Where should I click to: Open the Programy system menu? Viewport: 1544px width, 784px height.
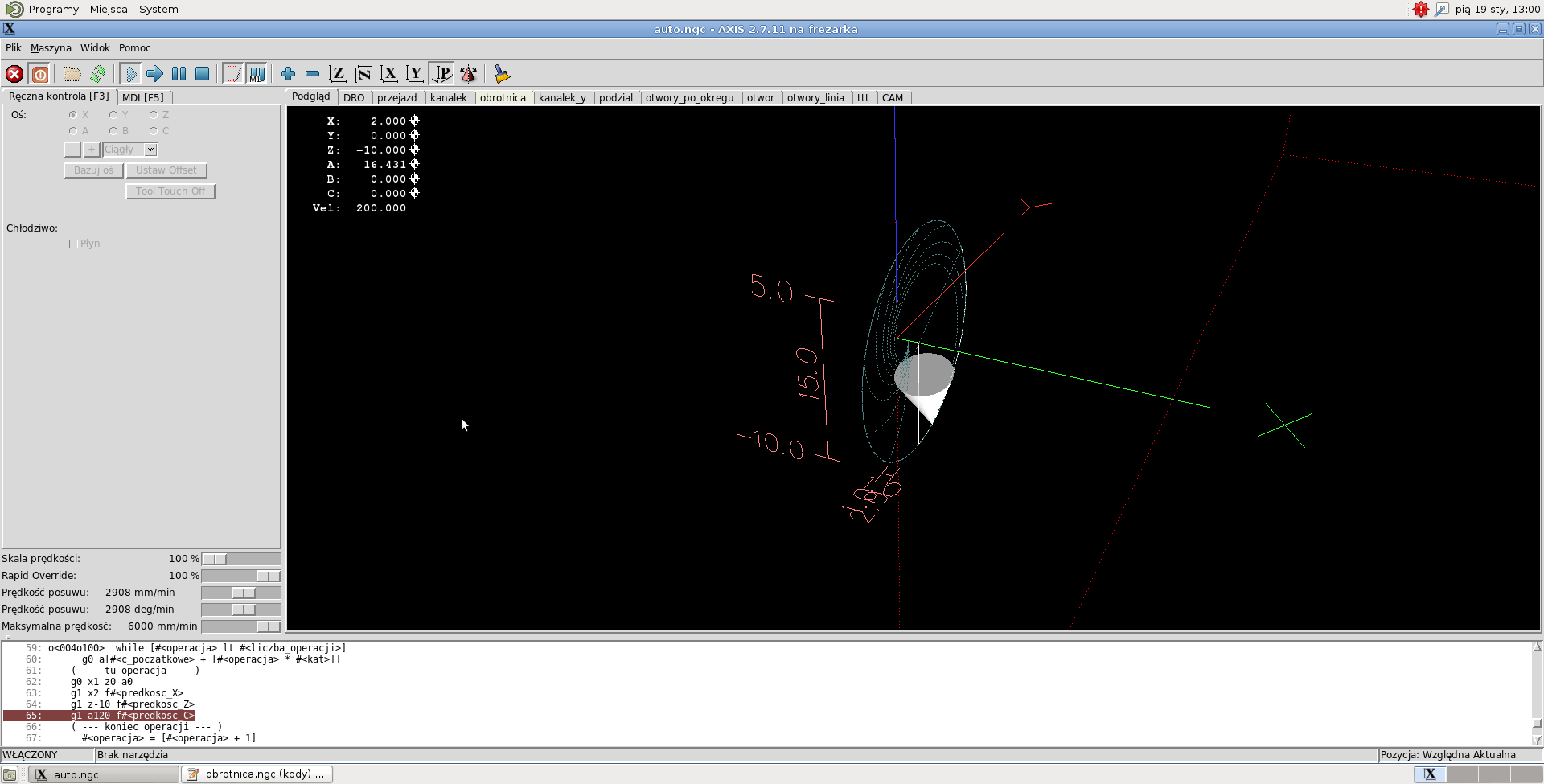(x=53, y=10)
